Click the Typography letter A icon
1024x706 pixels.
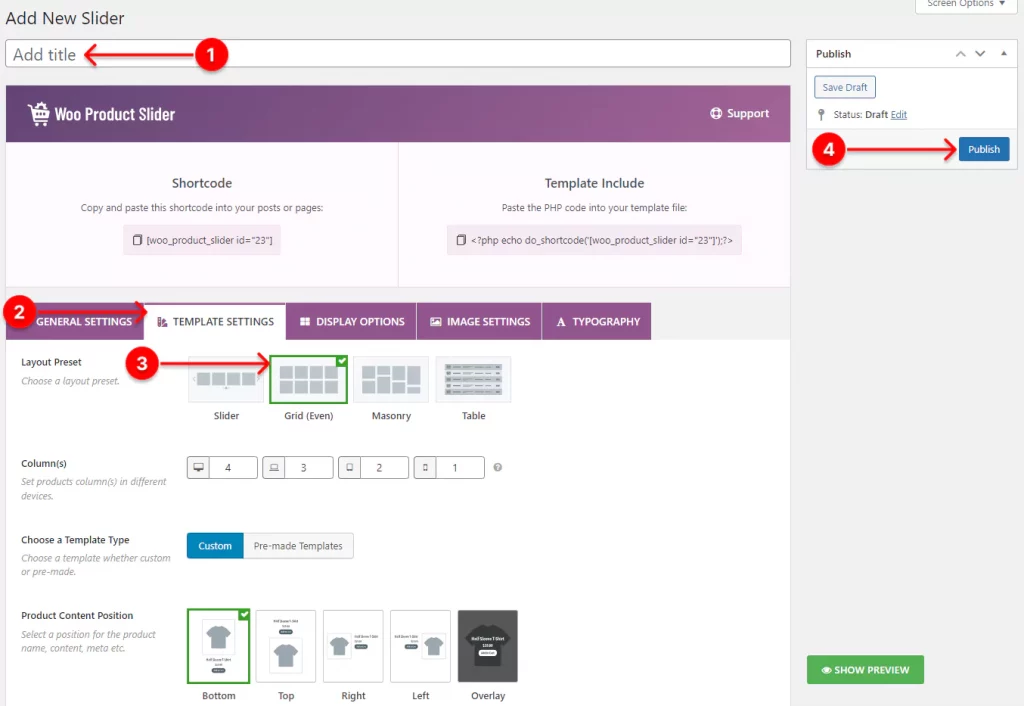click(x=561, y=321)
